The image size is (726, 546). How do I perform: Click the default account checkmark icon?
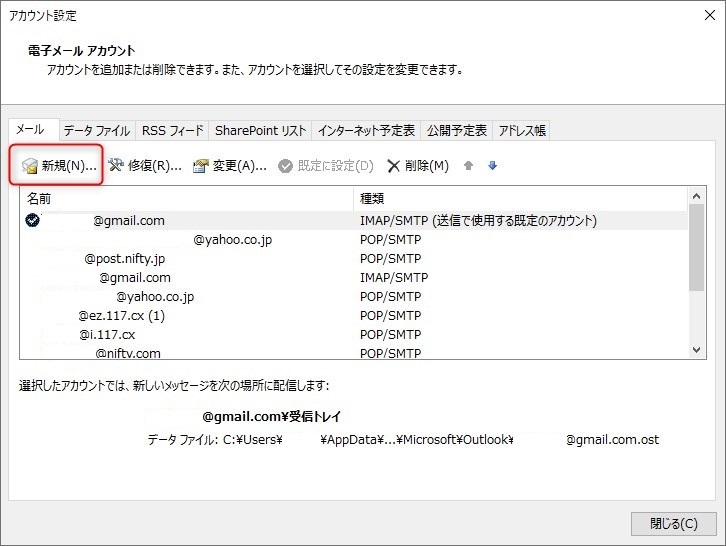(x=33, y=221)
